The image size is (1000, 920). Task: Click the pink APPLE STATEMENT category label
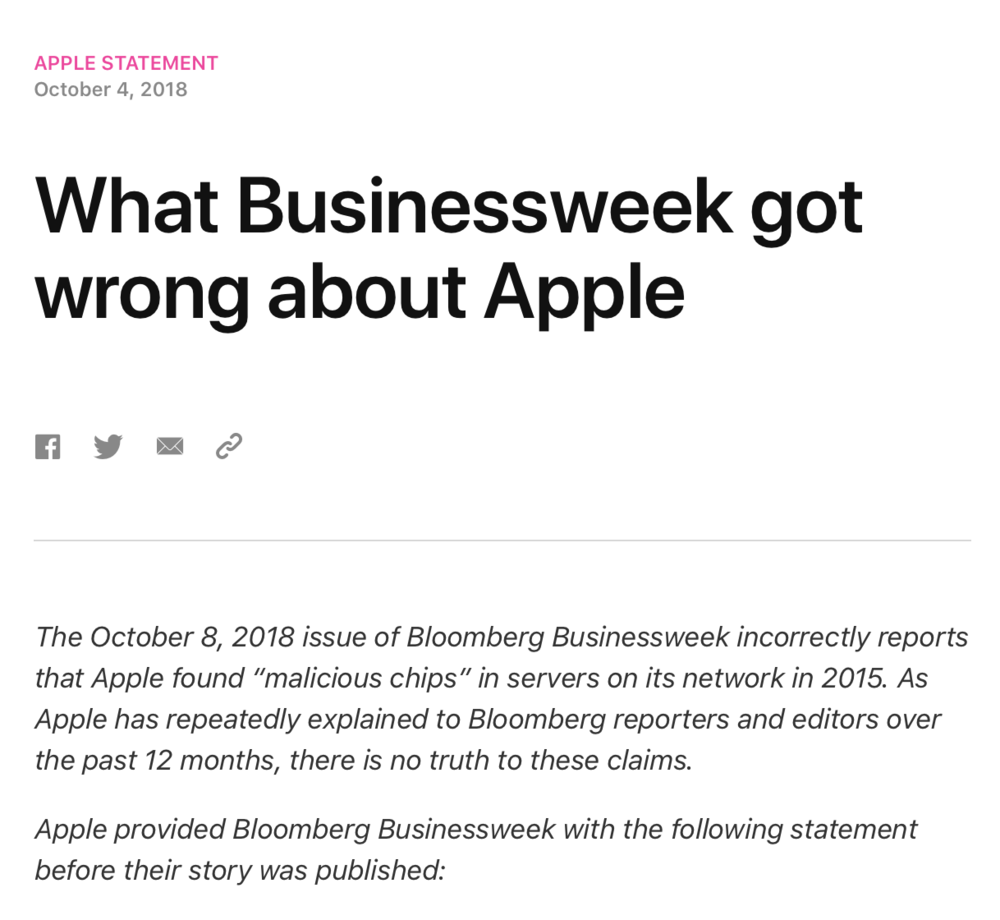[126, 63]
